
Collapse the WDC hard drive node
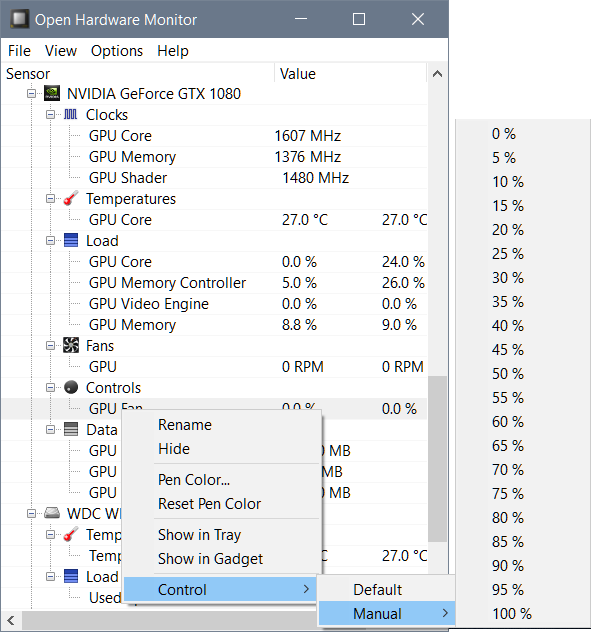point(31,514)
